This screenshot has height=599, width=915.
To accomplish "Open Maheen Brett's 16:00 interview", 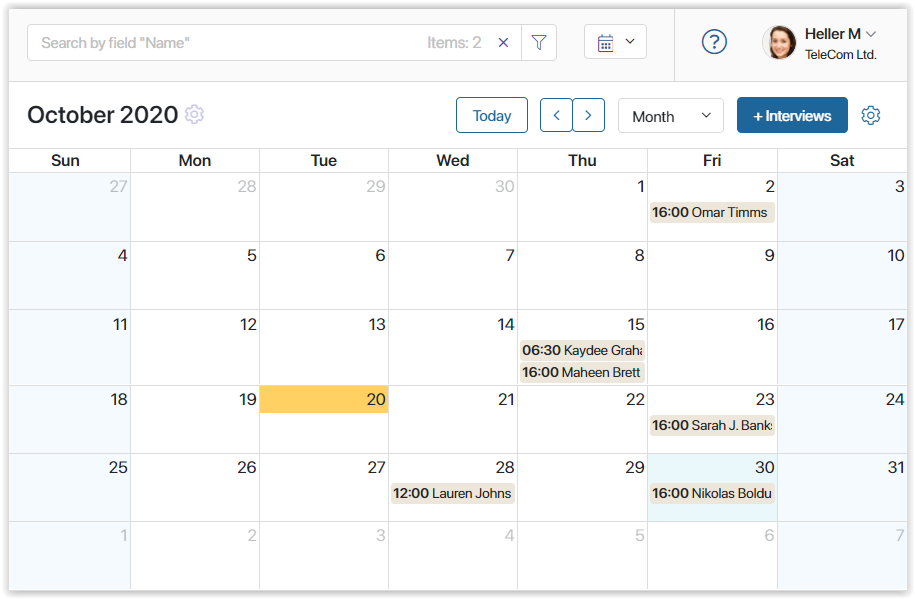I will (582, 372).
